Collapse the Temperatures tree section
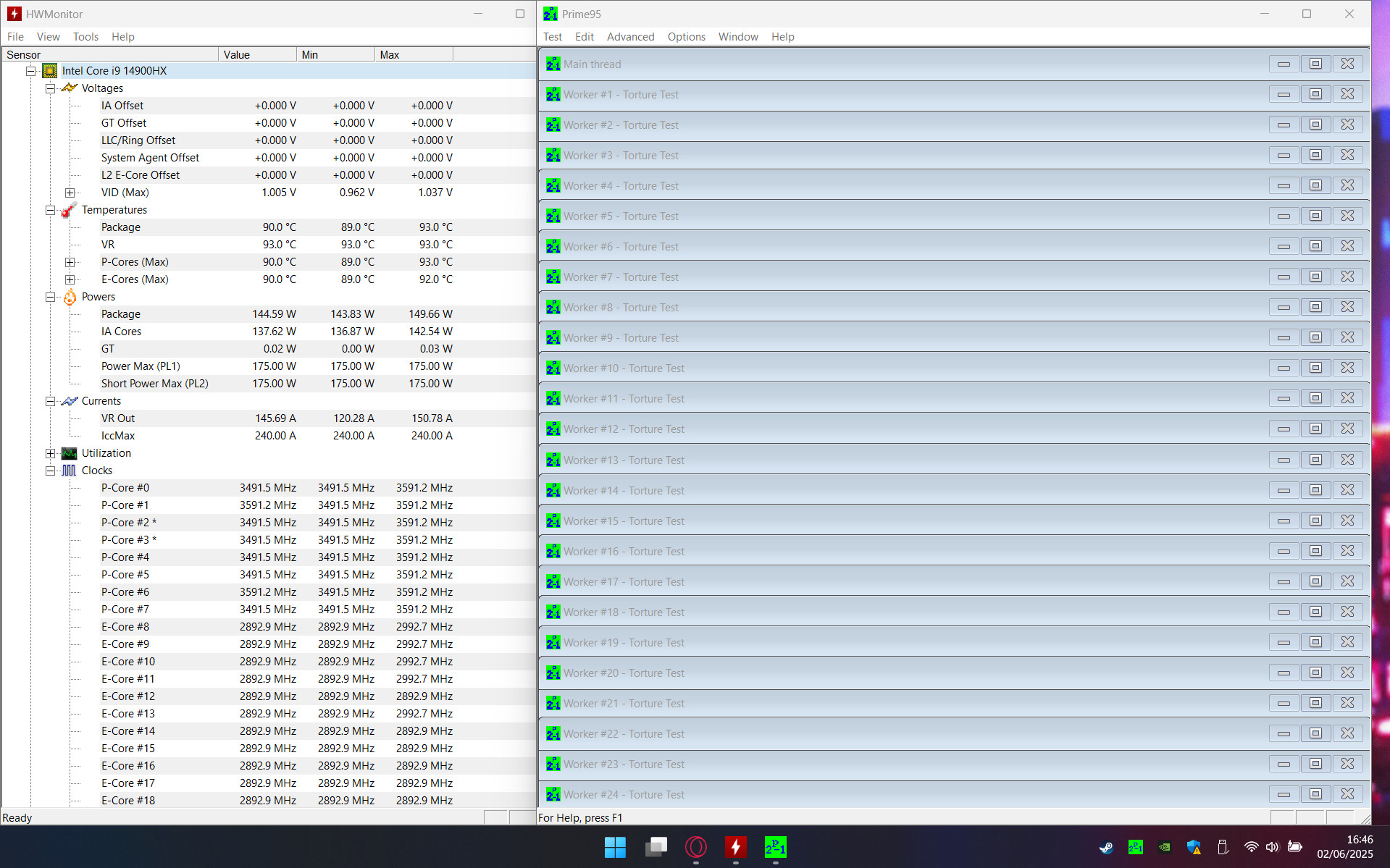The image size is (1390, 868). [x=50, y=210]
